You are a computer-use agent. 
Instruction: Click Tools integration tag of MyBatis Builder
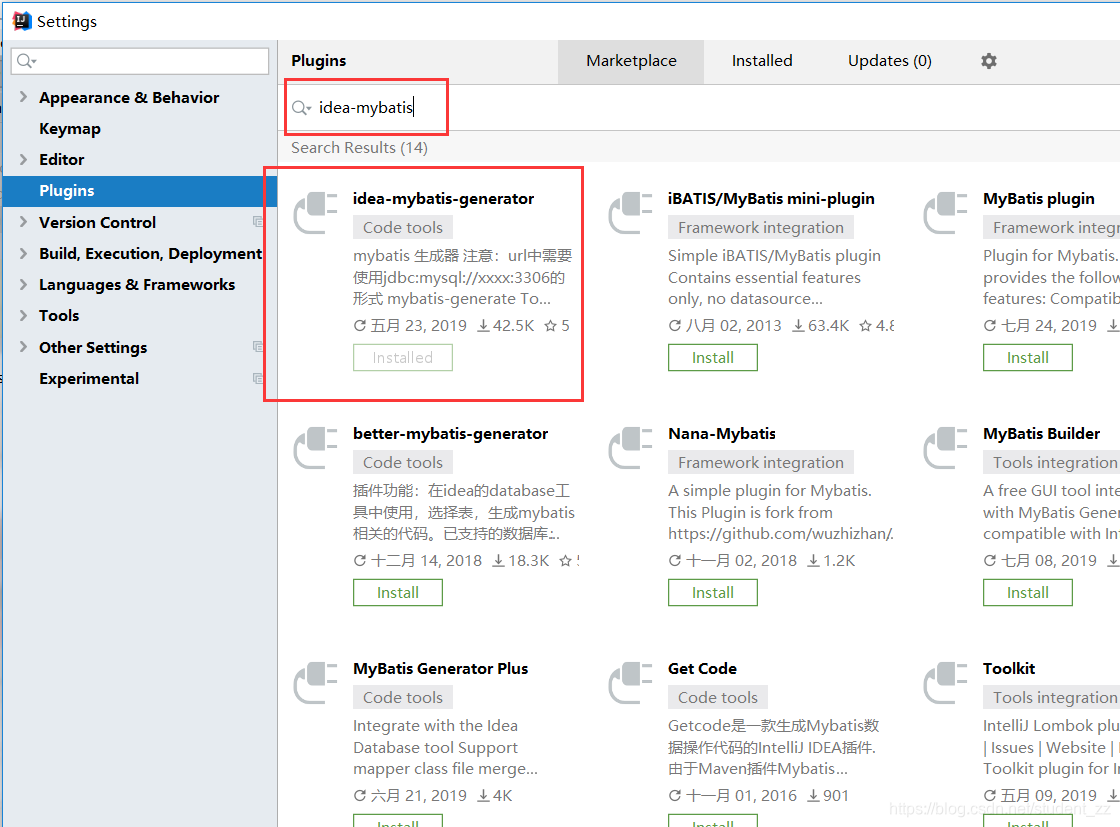click(1051, 463)
